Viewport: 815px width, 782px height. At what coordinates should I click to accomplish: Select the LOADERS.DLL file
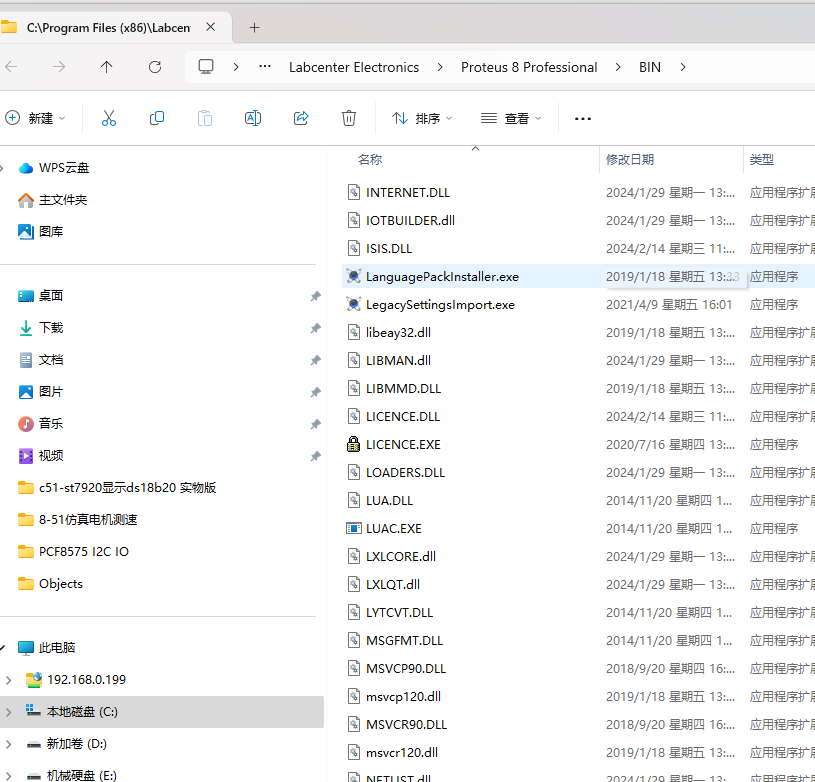click(x=405, y=473)
